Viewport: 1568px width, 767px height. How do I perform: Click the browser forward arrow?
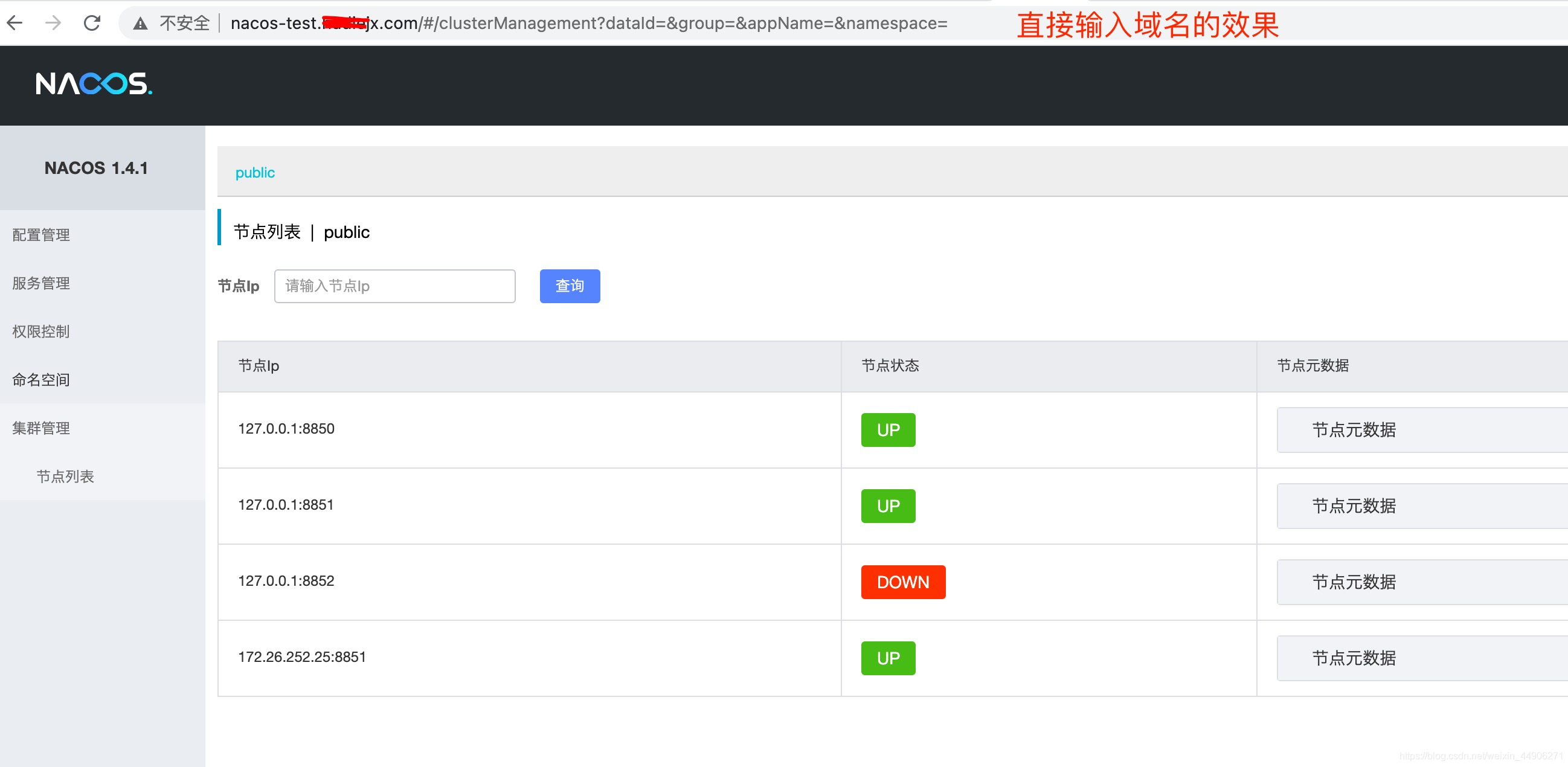tap(54, 23)
